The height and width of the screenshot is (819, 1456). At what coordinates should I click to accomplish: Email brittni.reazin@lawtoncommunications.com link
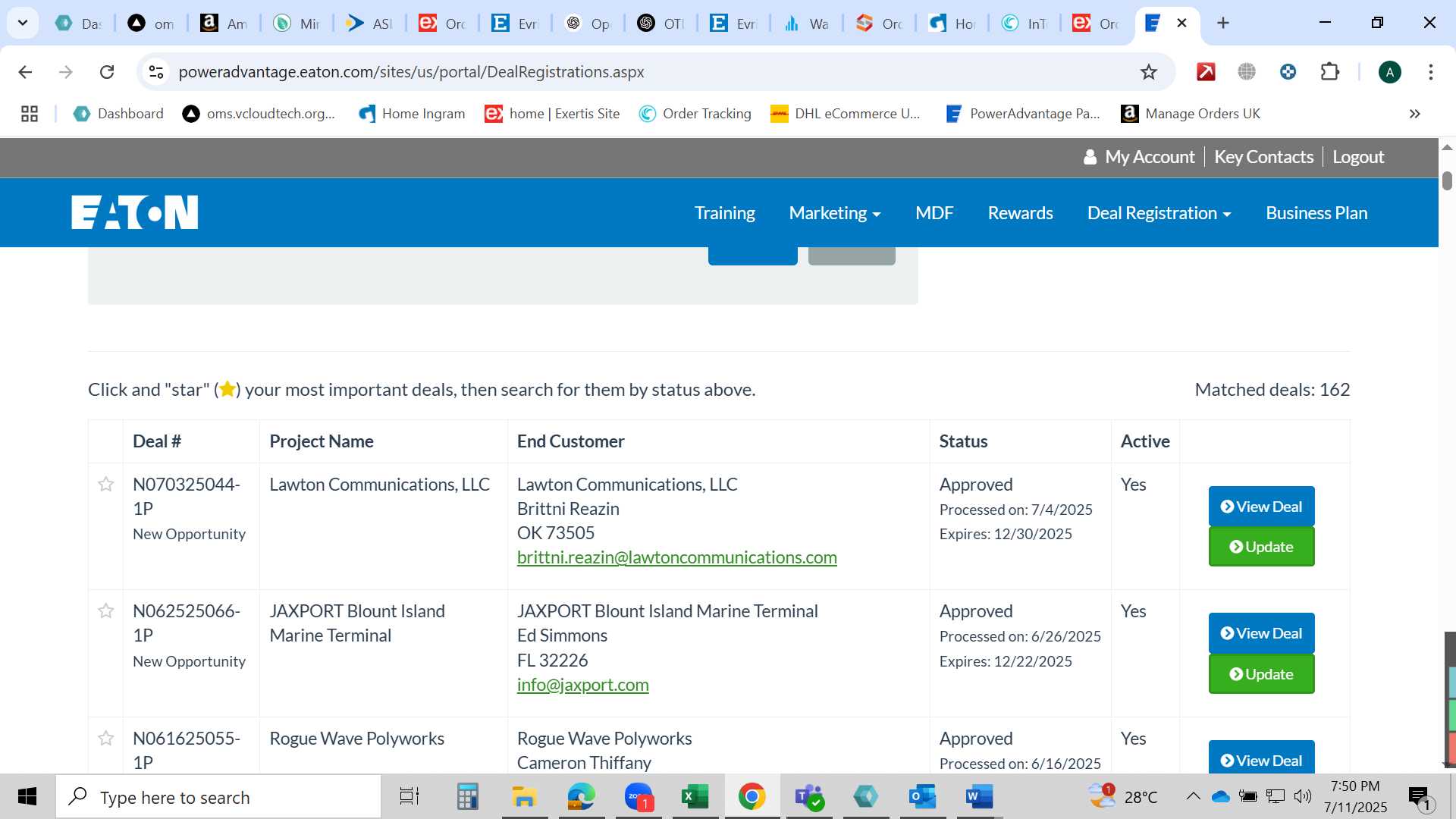click(x=676, y=557)
